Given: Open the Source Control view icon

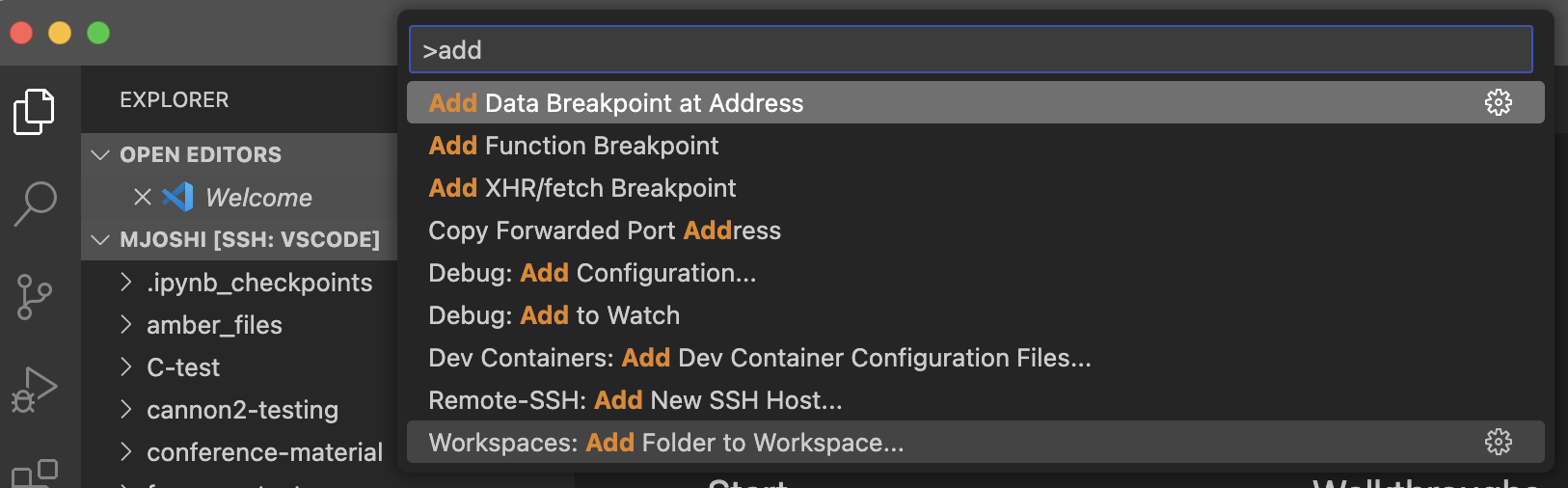Looking at the screenshot, I should coord(35,296).
